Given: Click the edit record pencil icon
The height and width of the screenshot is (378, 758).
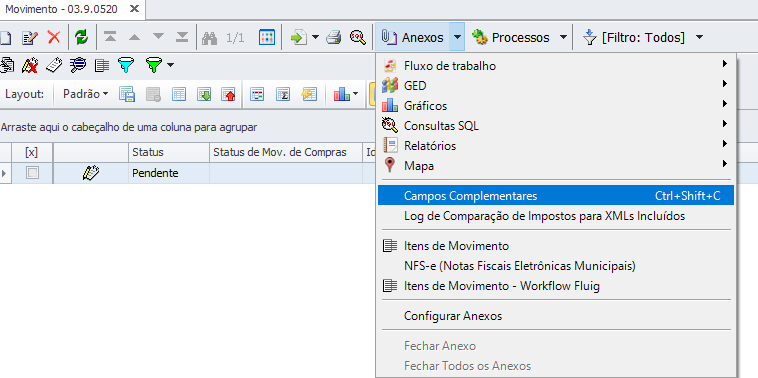Looking at the screenshot, I should (x=30, y=37).
